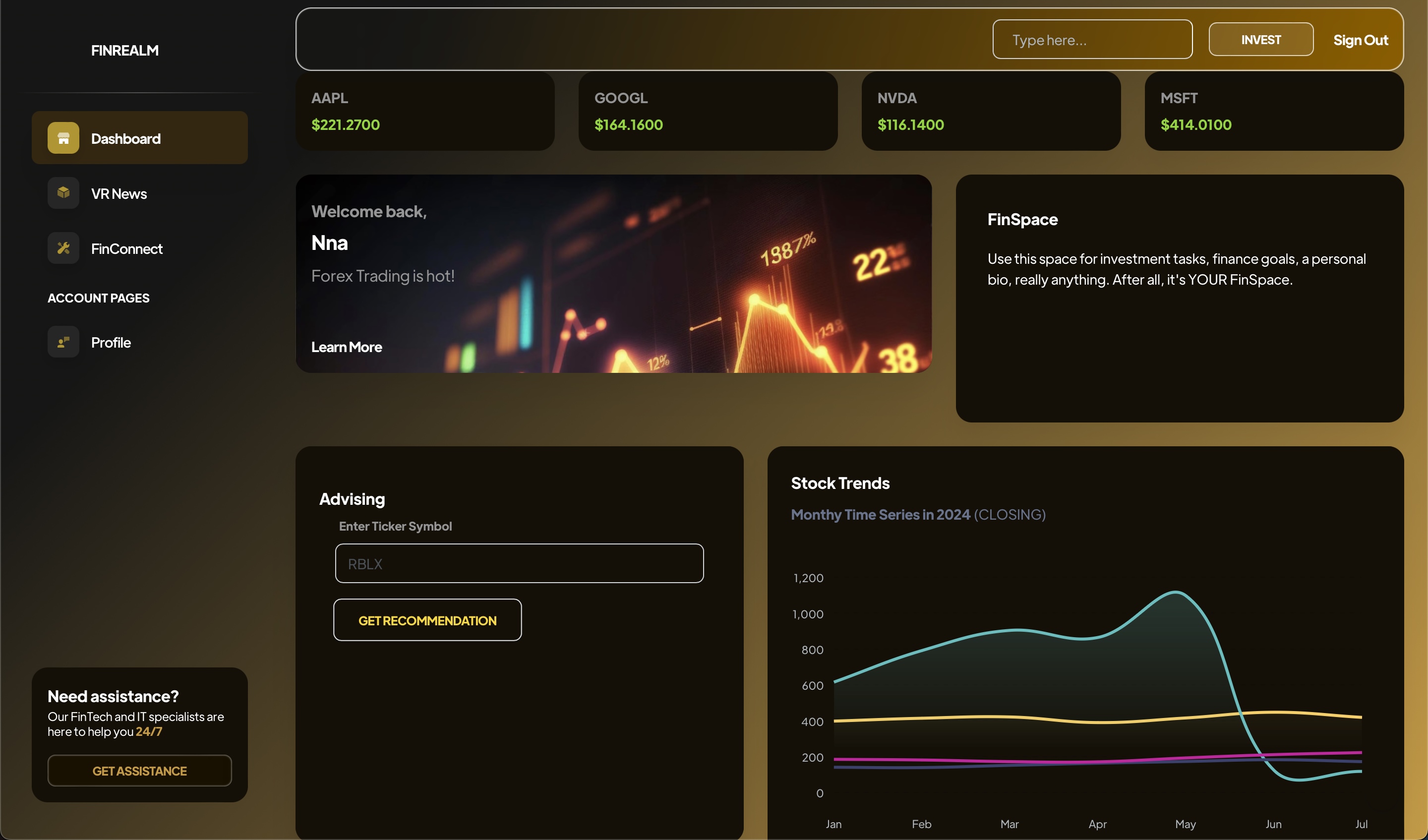This screenshot has width=1428, height=840.
Task: Click the VR News cube icon
Action: click(63, 193)
